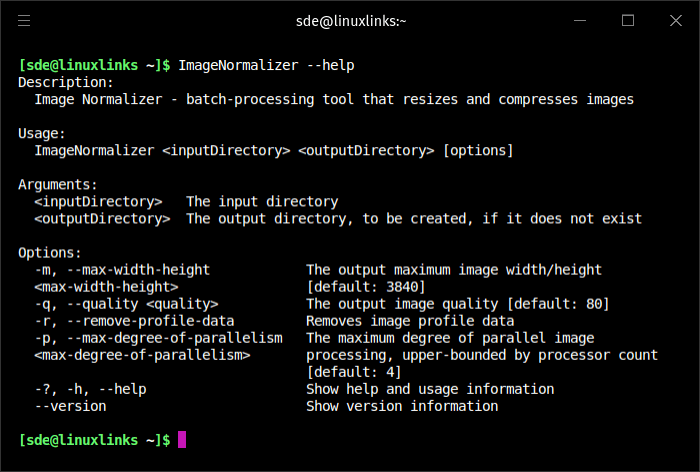The image size is (700, 472).
Task: Click the typed ImageNormalizer --help command
Action: [266, 66]
